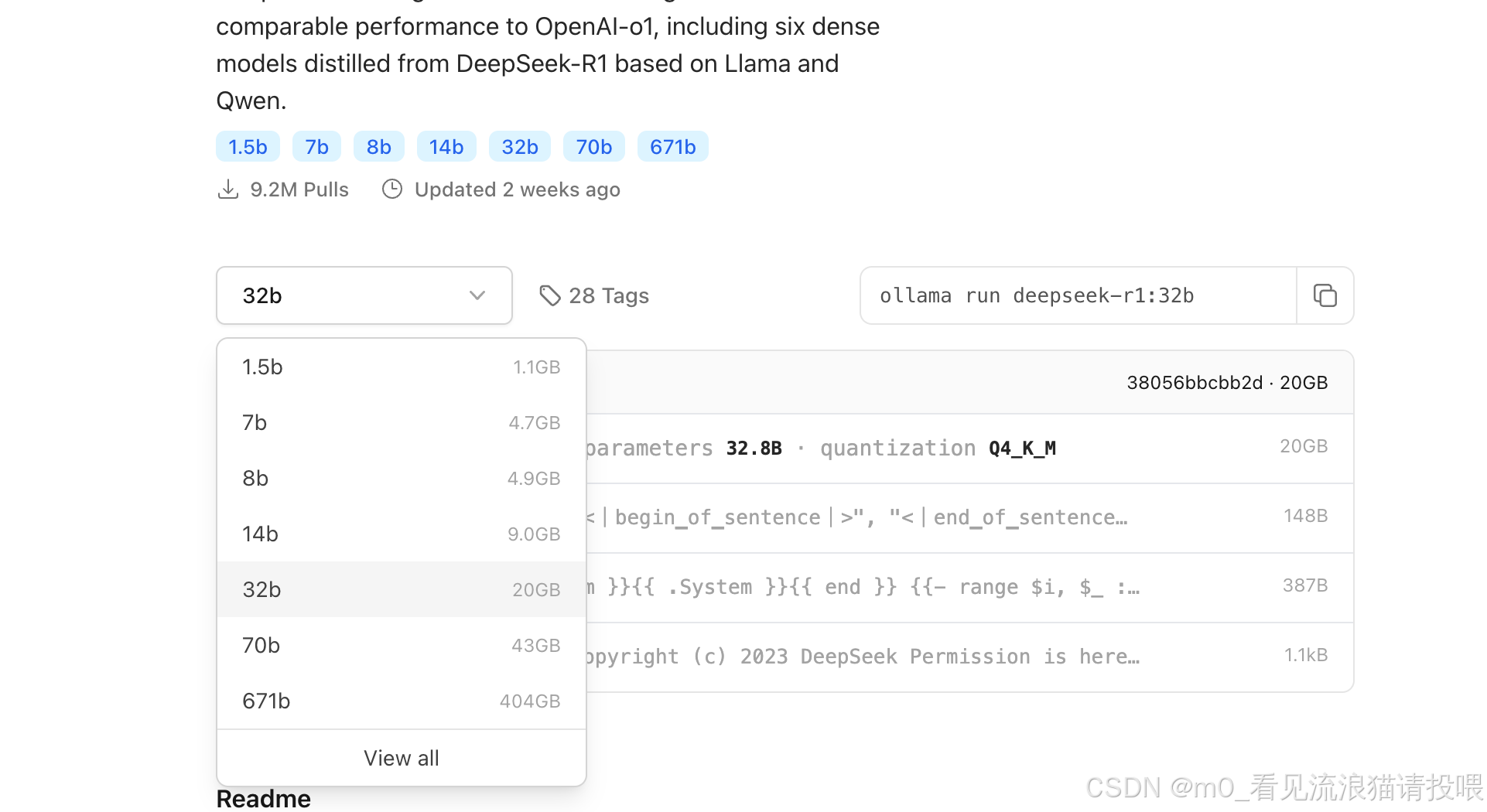Click the 148B size value
The width and height of the screenshot is (1487, 812).
pos(1305,516)
